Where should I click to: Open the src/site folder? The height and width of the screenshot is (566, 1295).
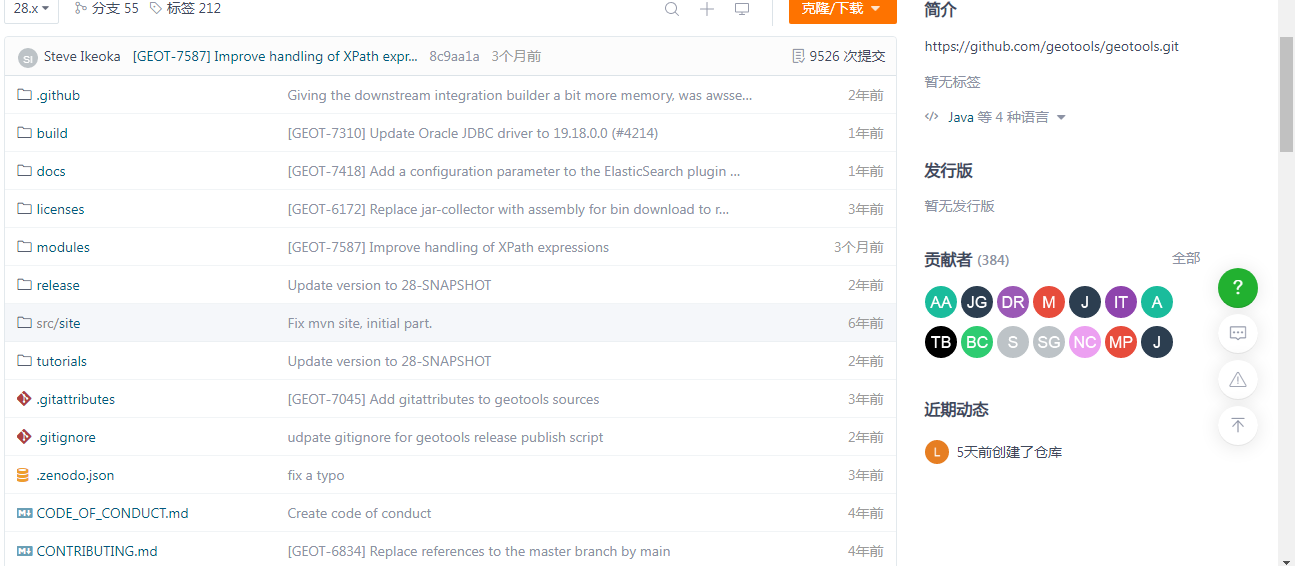coord(58,323)
